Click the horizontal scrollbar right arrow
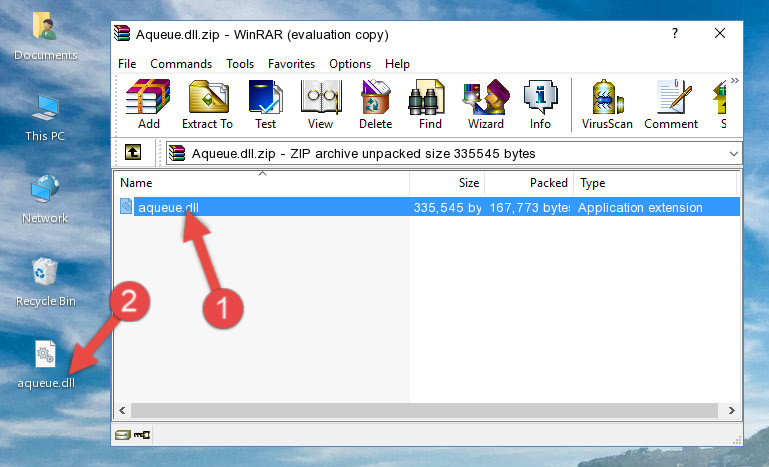769x467 pixels. click(731, 410)
